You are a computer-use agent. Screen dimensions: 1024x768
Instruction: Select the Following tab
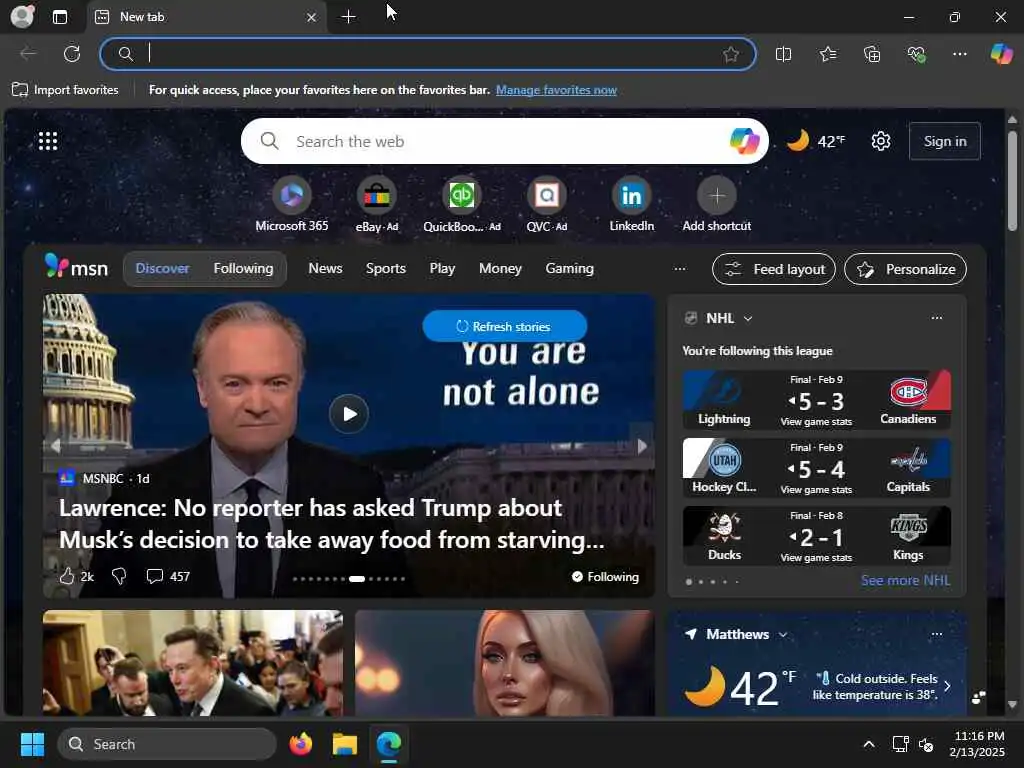click(x=243, y=268)
